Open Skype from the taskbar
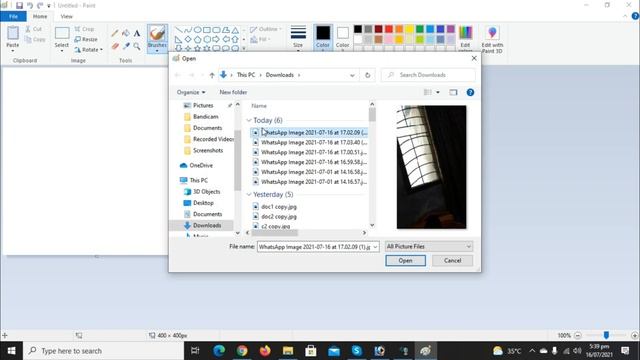Screen dimensions: 640x360 coord(357,351)
